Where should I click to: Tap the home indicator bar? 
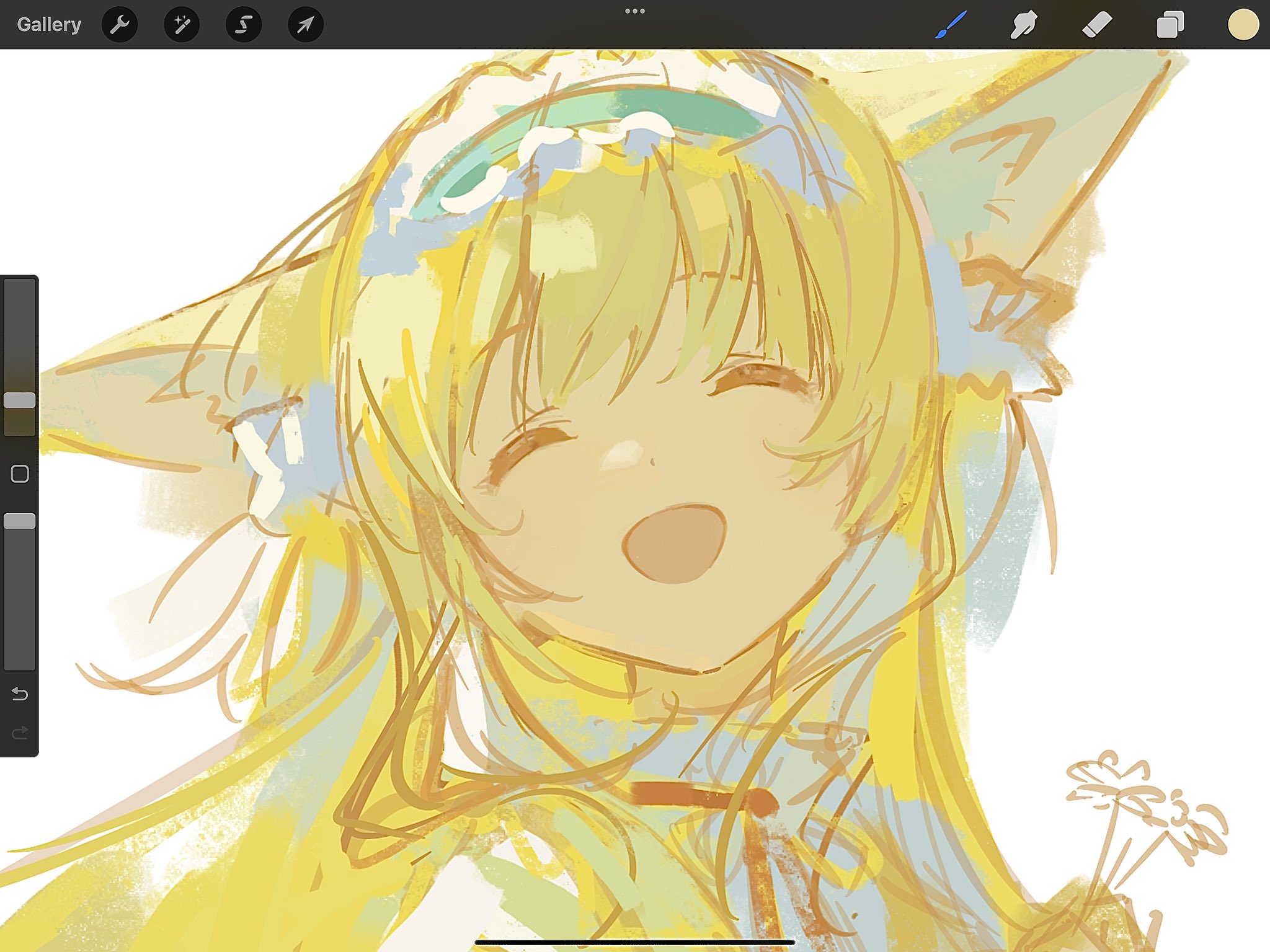tap(634, 942)
